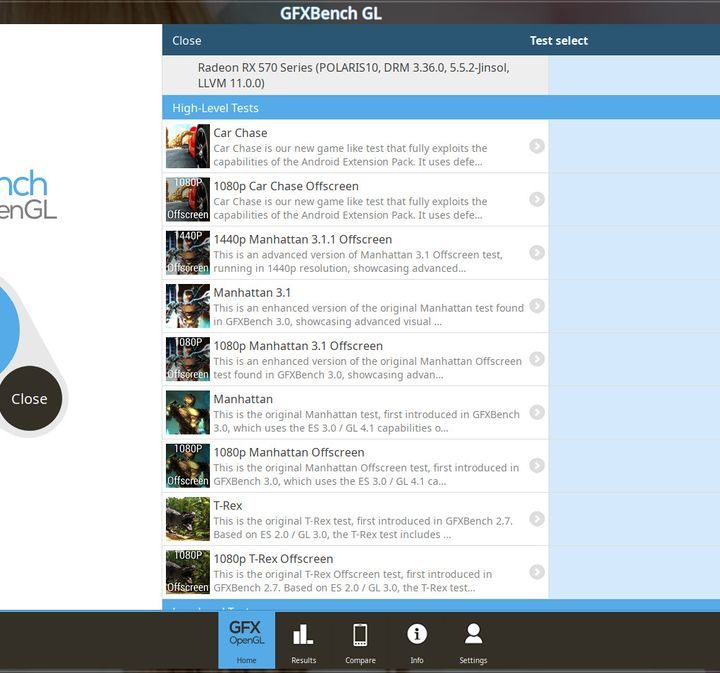The height and width of the screenshot is (673, 720).
Task: Open Manhattan 3.1 details arrow
Action: tap(537, 306)
